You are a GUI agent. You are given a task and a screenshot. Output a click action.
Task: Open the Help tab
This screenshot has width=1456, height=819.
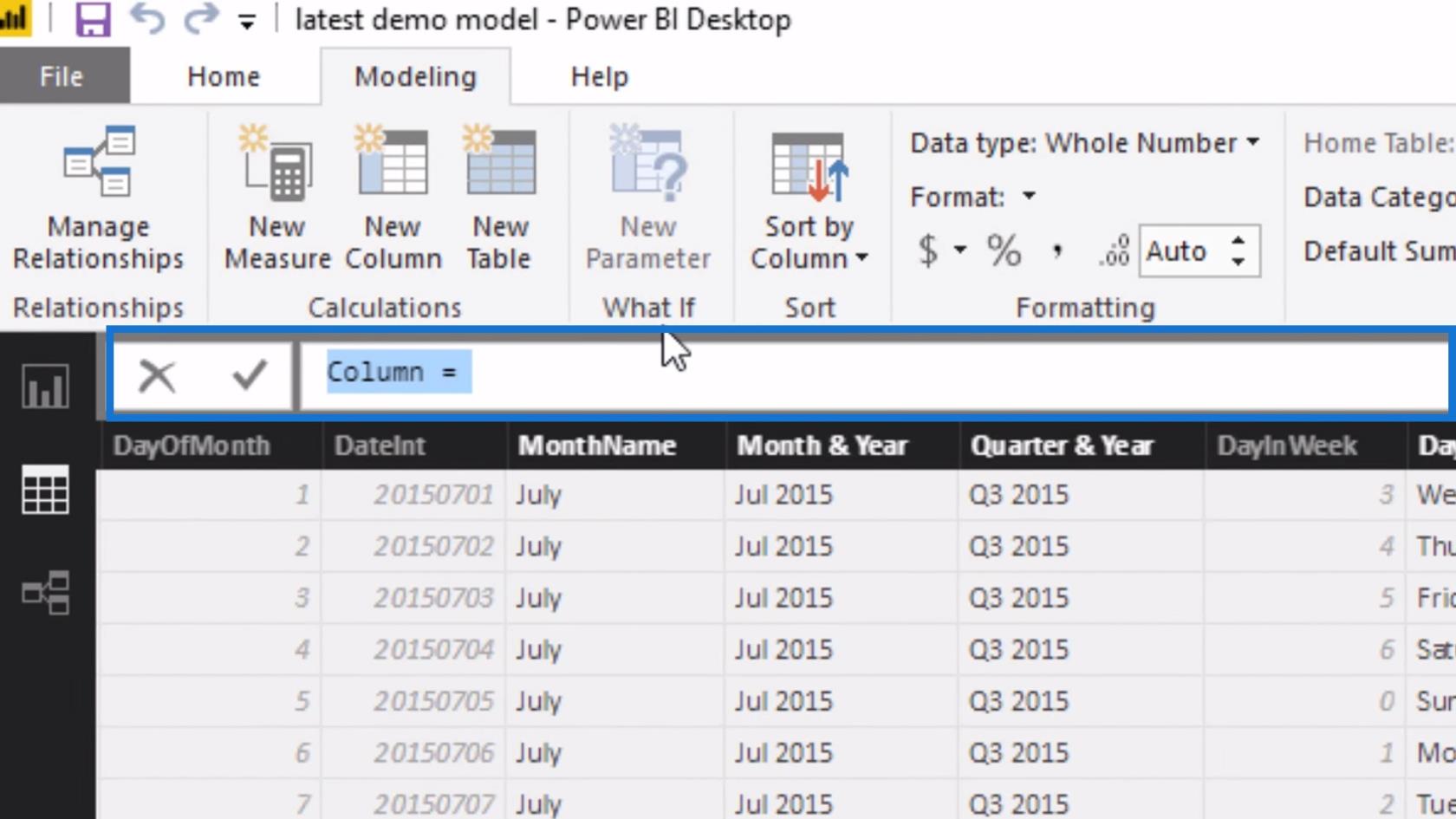coord(599,76)
